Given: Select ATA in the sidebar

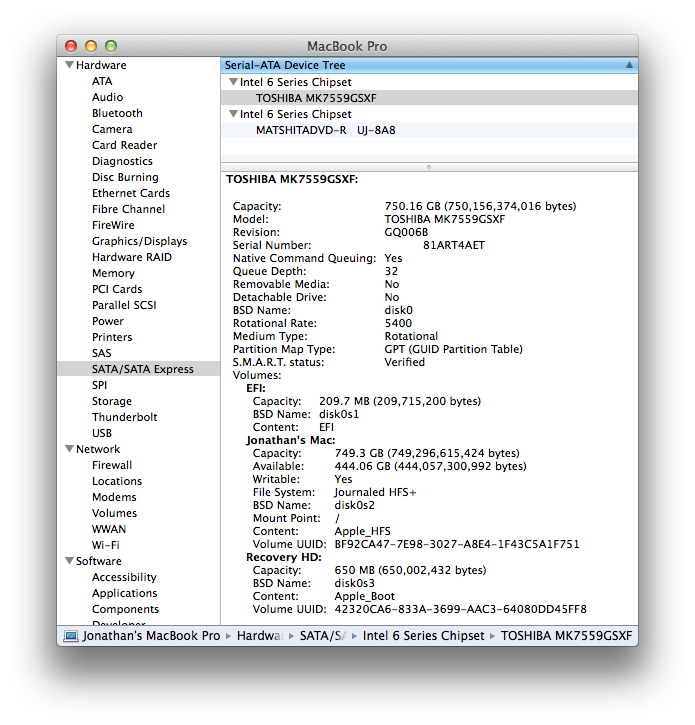Looking at the screenshot, I should pos(102,81).
